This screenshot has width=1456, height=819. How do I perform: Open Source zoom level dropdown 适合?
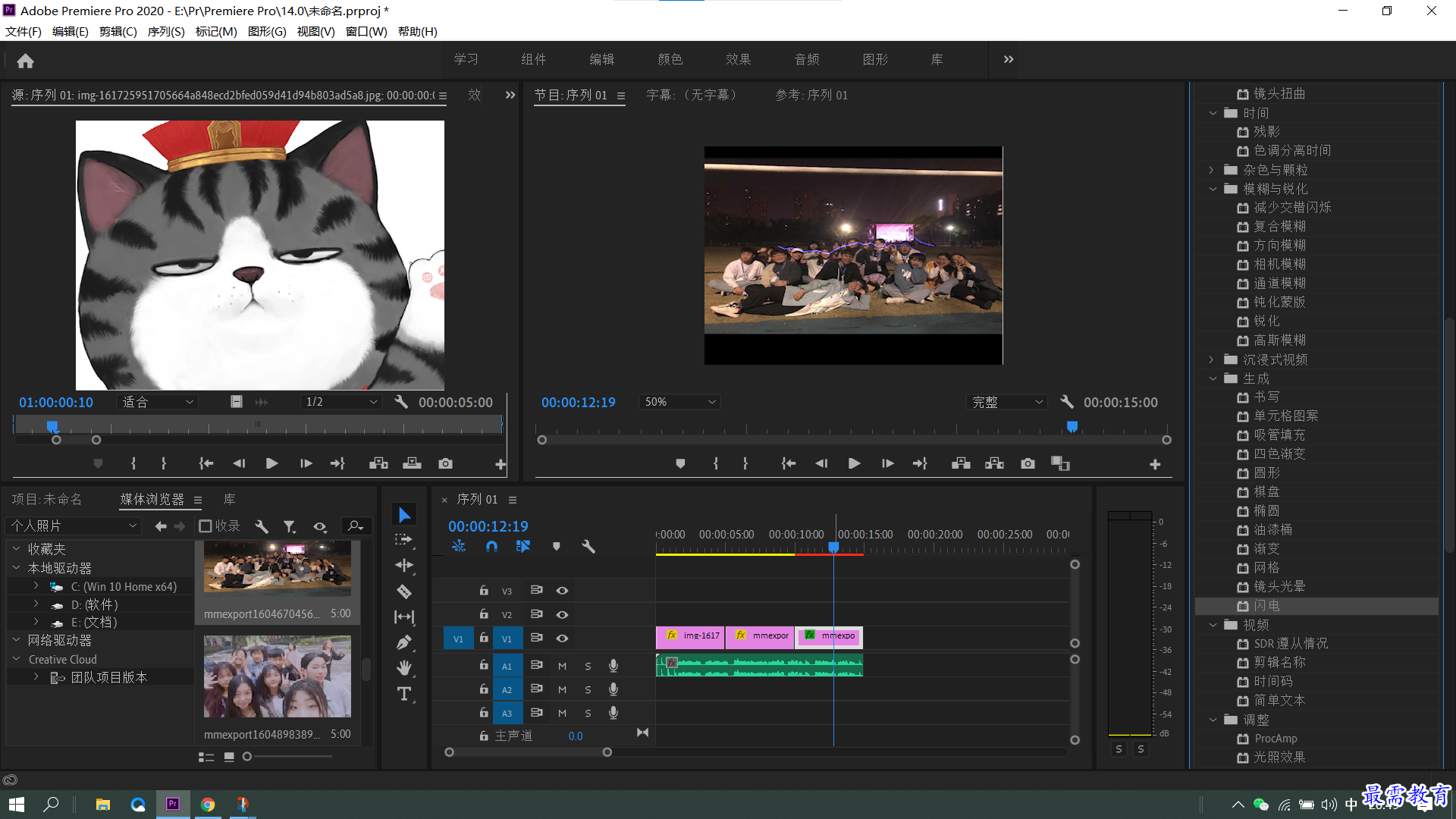pos(157,402)
